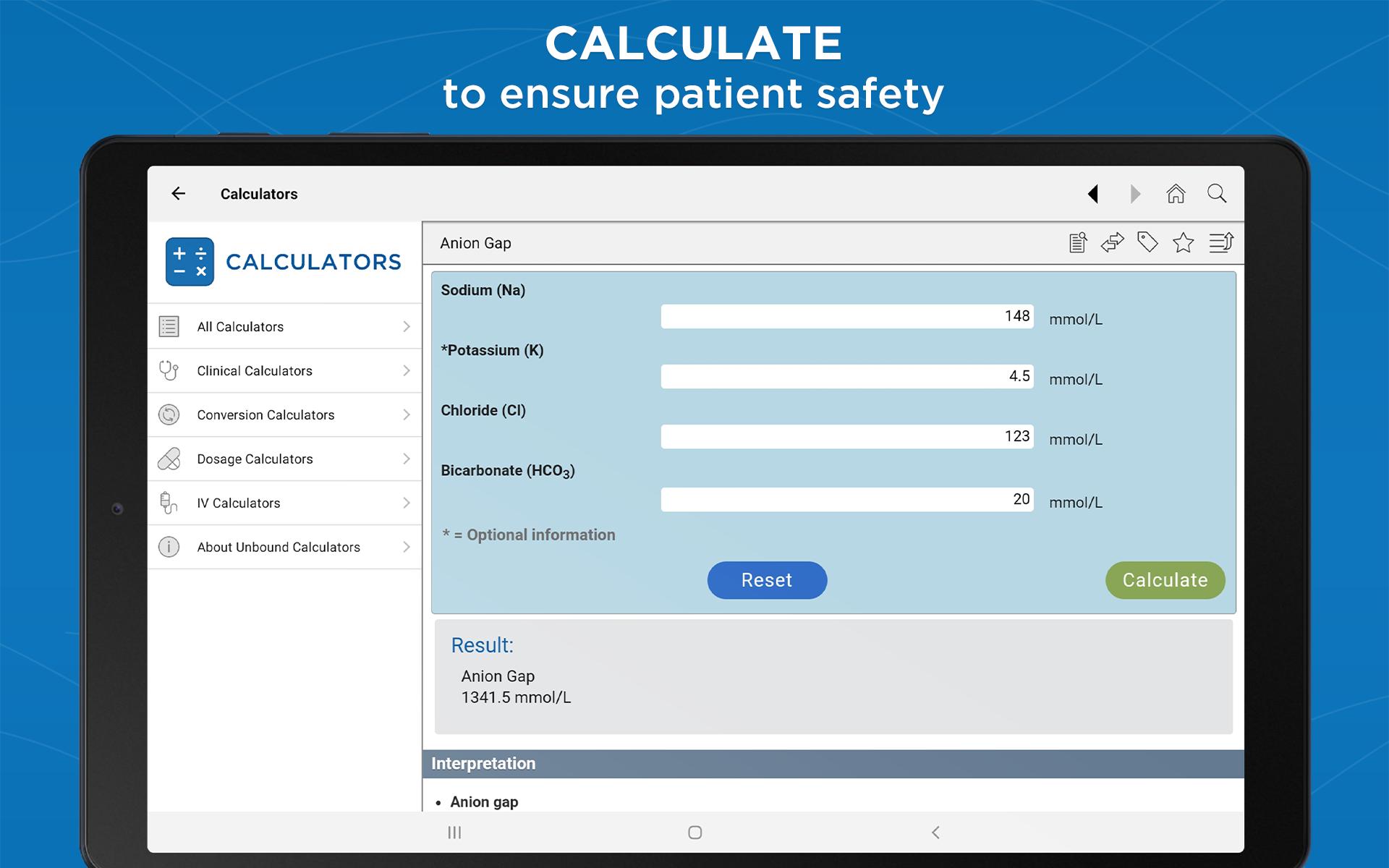Click the About Unbound Calculators info icon
The height and width of the screenshot is (868, 1389).
click(169, 547)
